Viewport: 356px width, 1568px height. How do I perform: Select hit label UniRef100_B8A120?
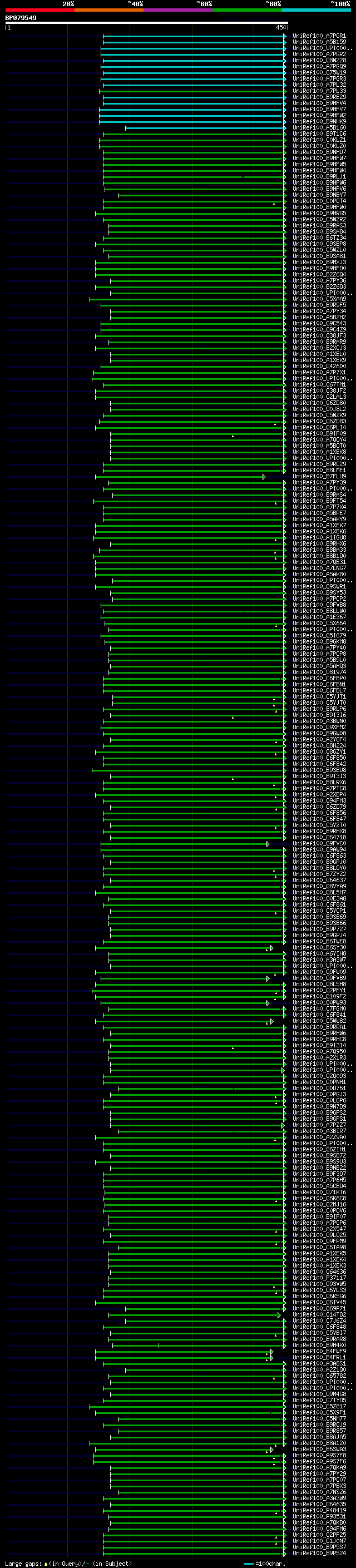point(319,1443)
